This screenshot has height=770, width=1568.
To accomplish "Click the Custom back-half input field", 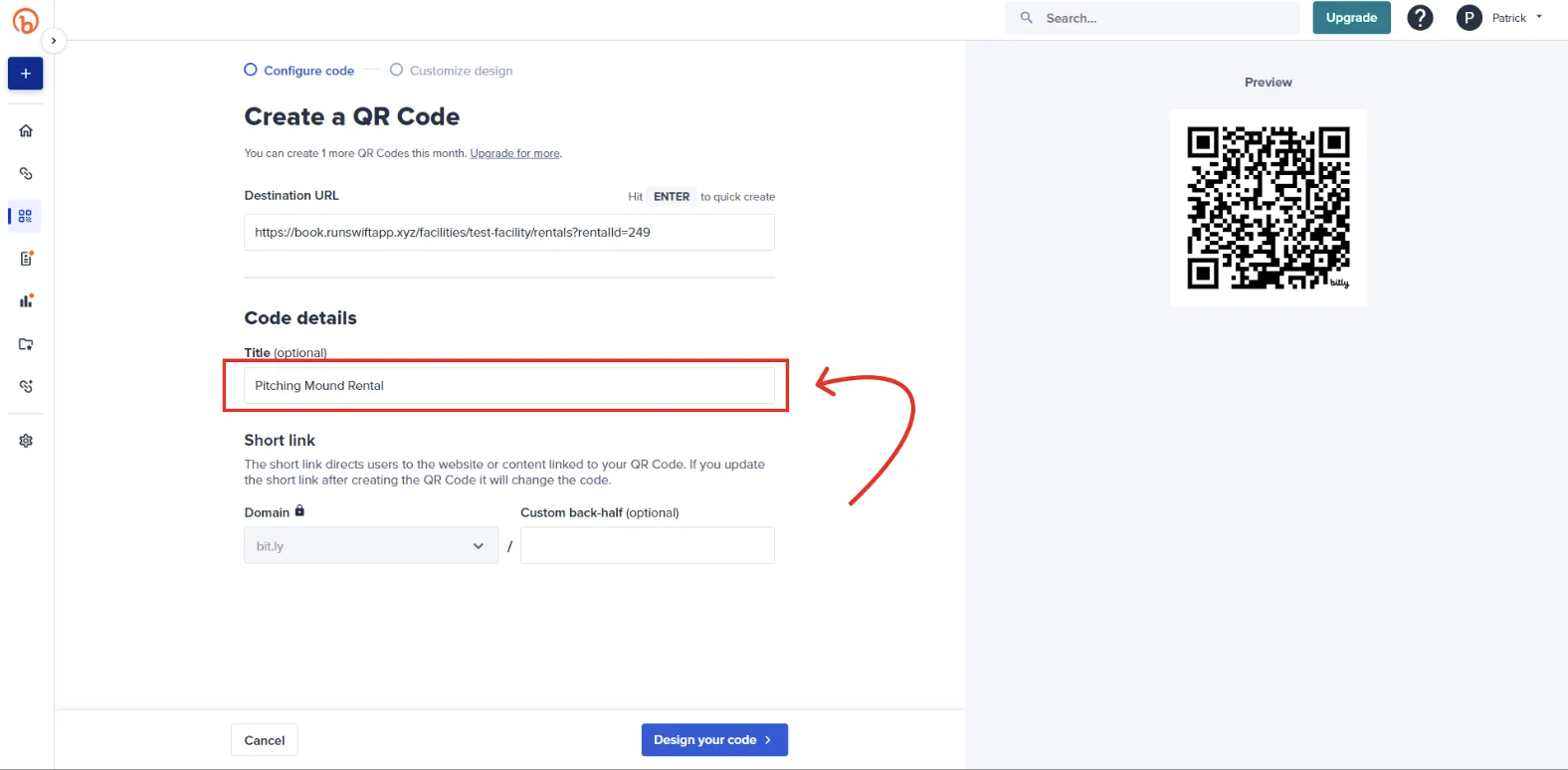I will click(x=648, y=546).
